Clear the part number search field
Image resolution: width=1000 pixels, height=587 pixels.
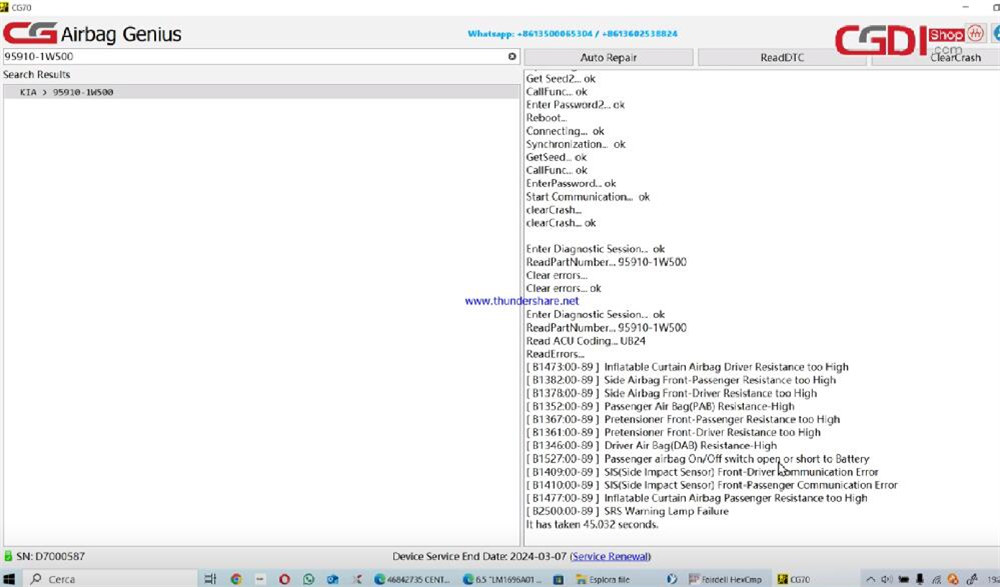tap(512, 56)
